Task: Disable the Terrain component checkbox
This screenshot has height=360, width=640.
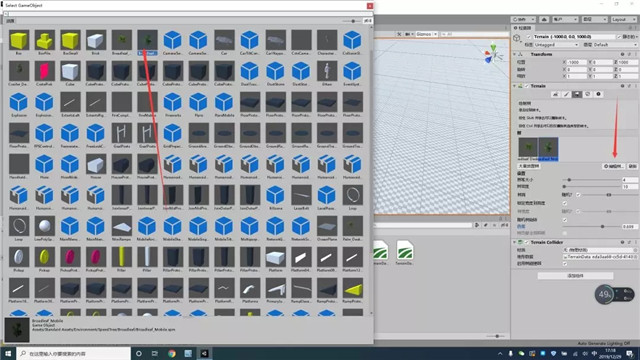Action: (527, 86)
